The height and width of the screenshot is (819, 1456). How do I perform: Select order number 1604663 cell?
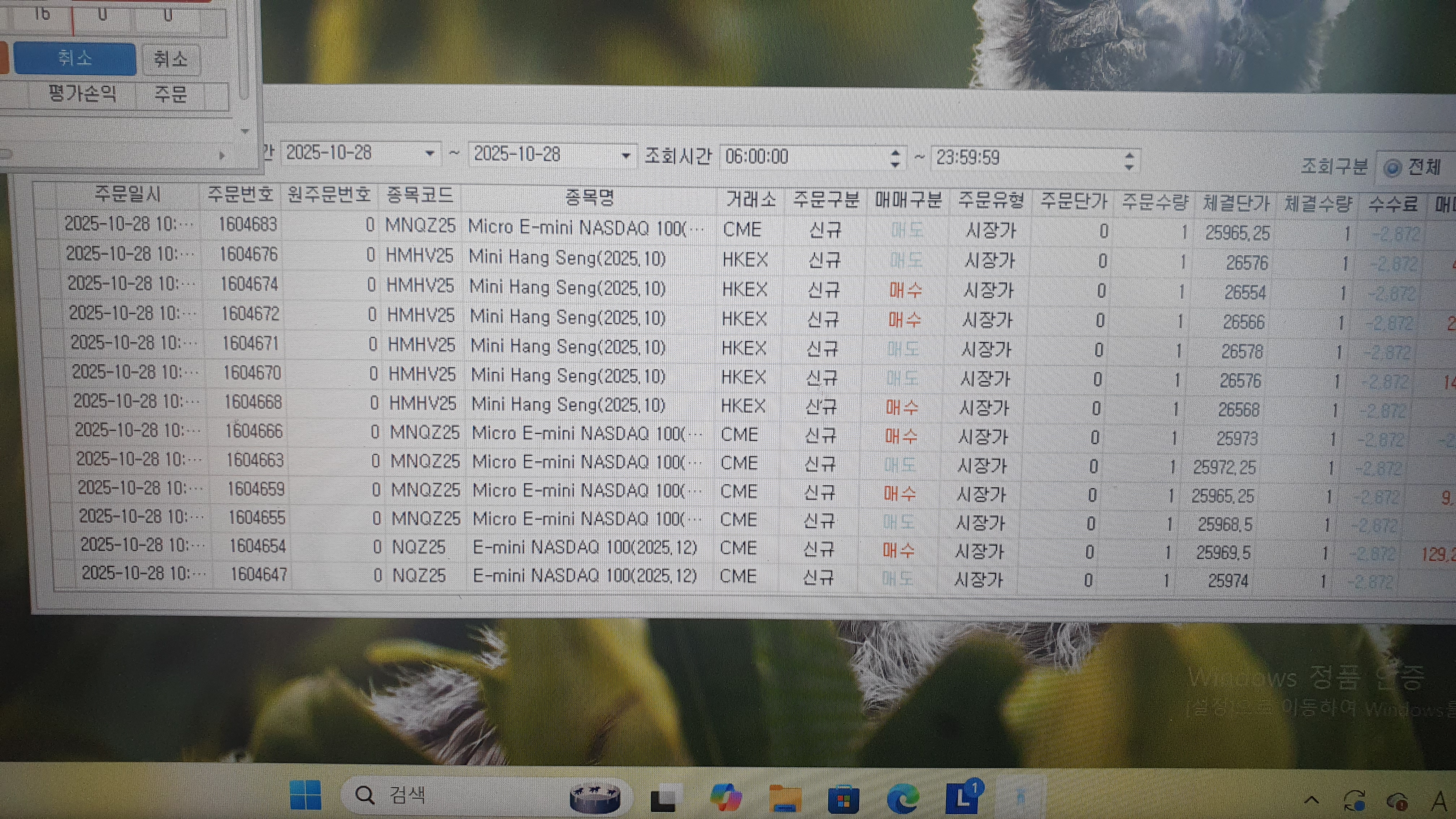pyautogui.click(x=255, y=460)
